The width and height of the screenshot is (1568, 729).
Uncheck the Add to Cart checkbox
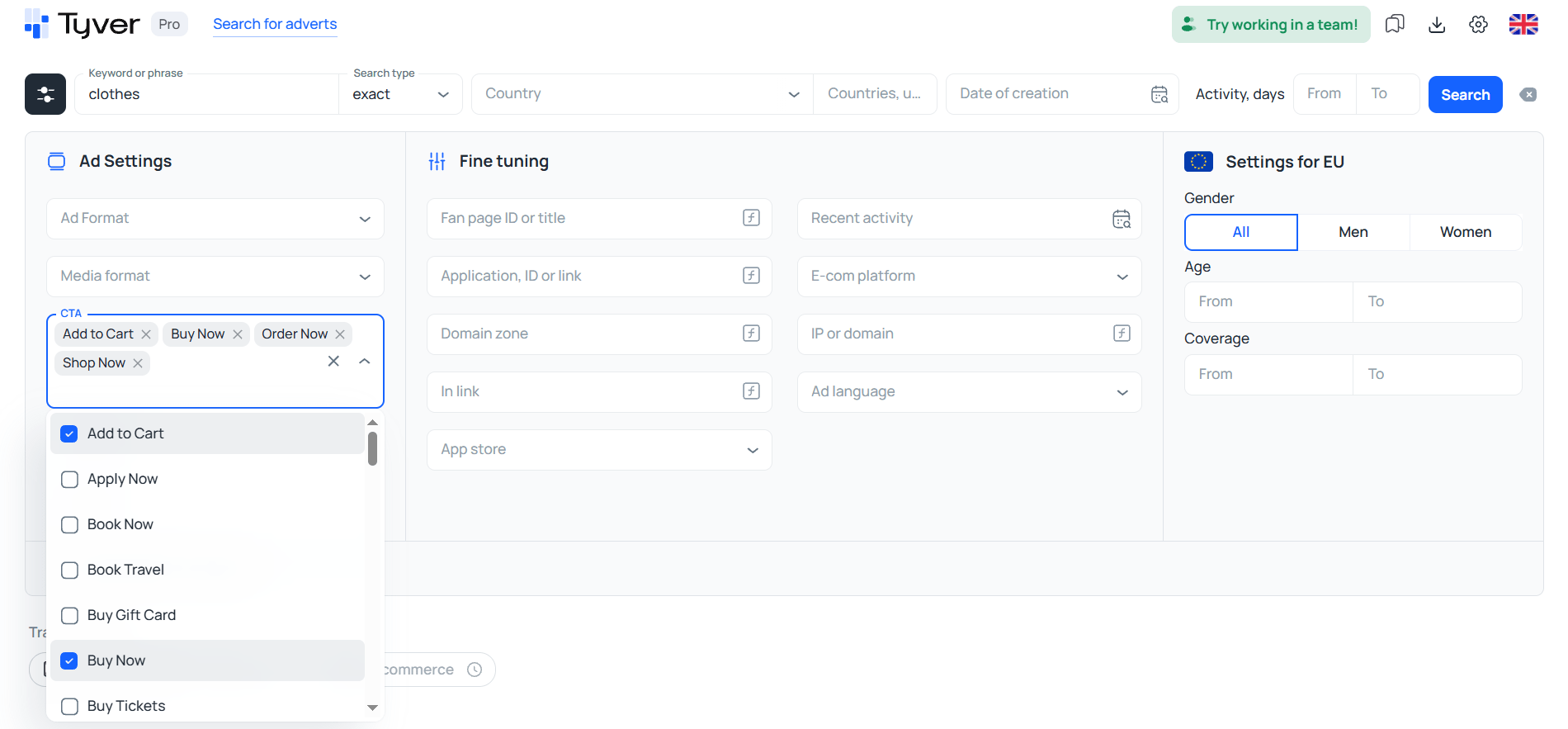coord(69,433)
